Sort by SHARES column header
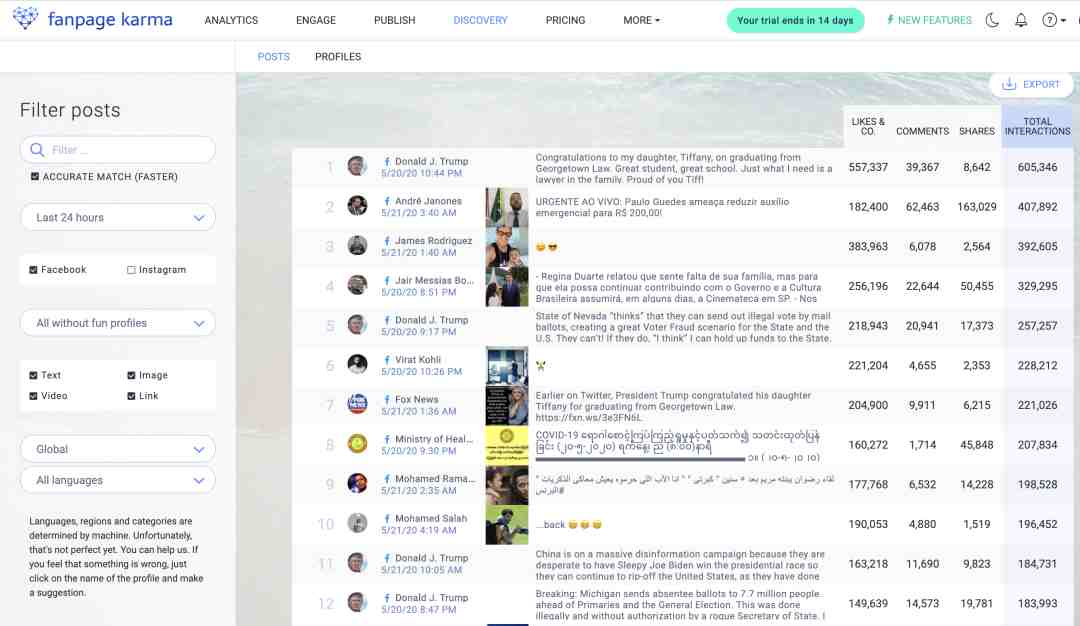This screenshot has width=1080, height=626. point(977,131)
